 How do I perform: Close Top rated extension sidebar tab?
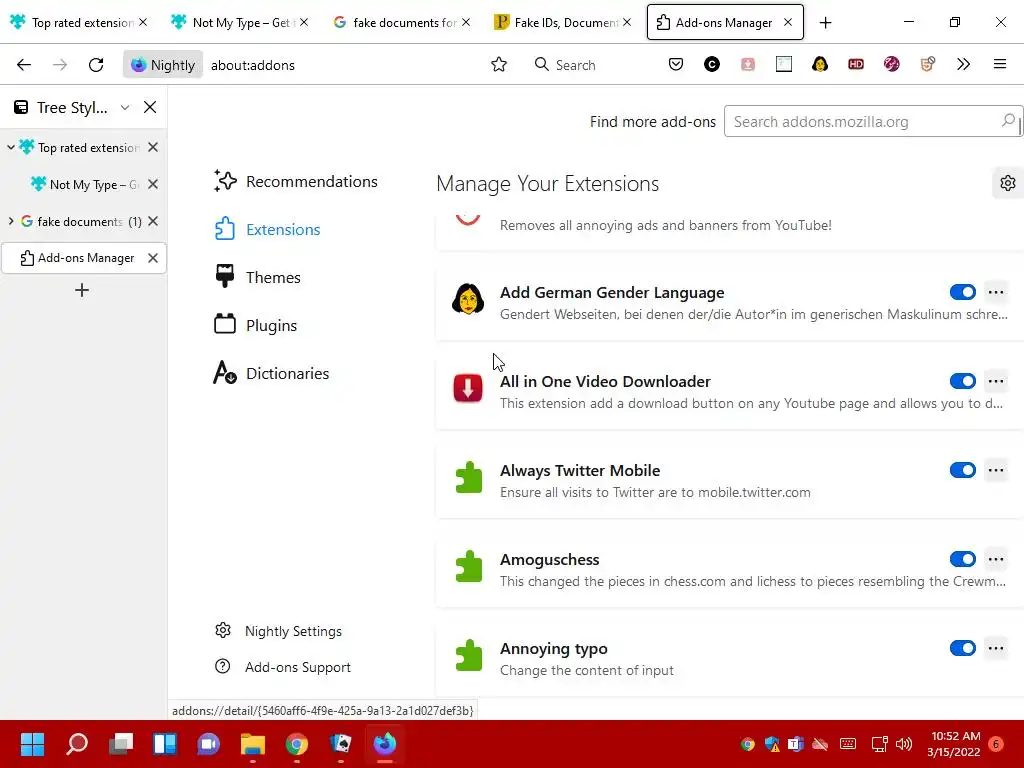point(153,148)
